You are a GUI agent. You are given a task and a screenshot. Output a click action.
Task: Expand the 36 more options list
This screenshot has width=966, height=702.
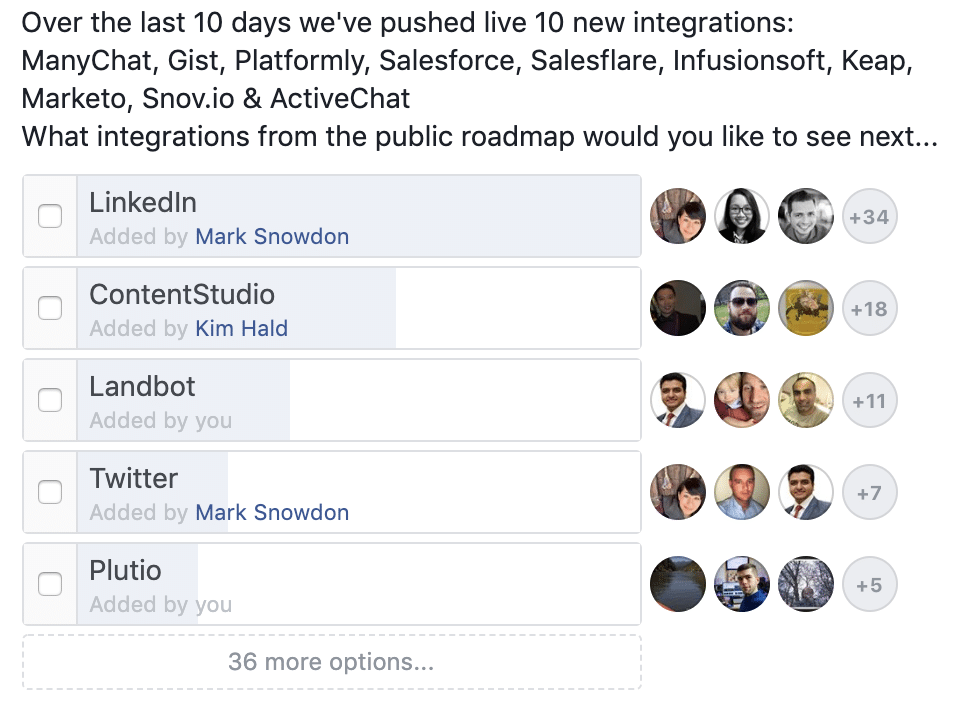pos(331,662)
